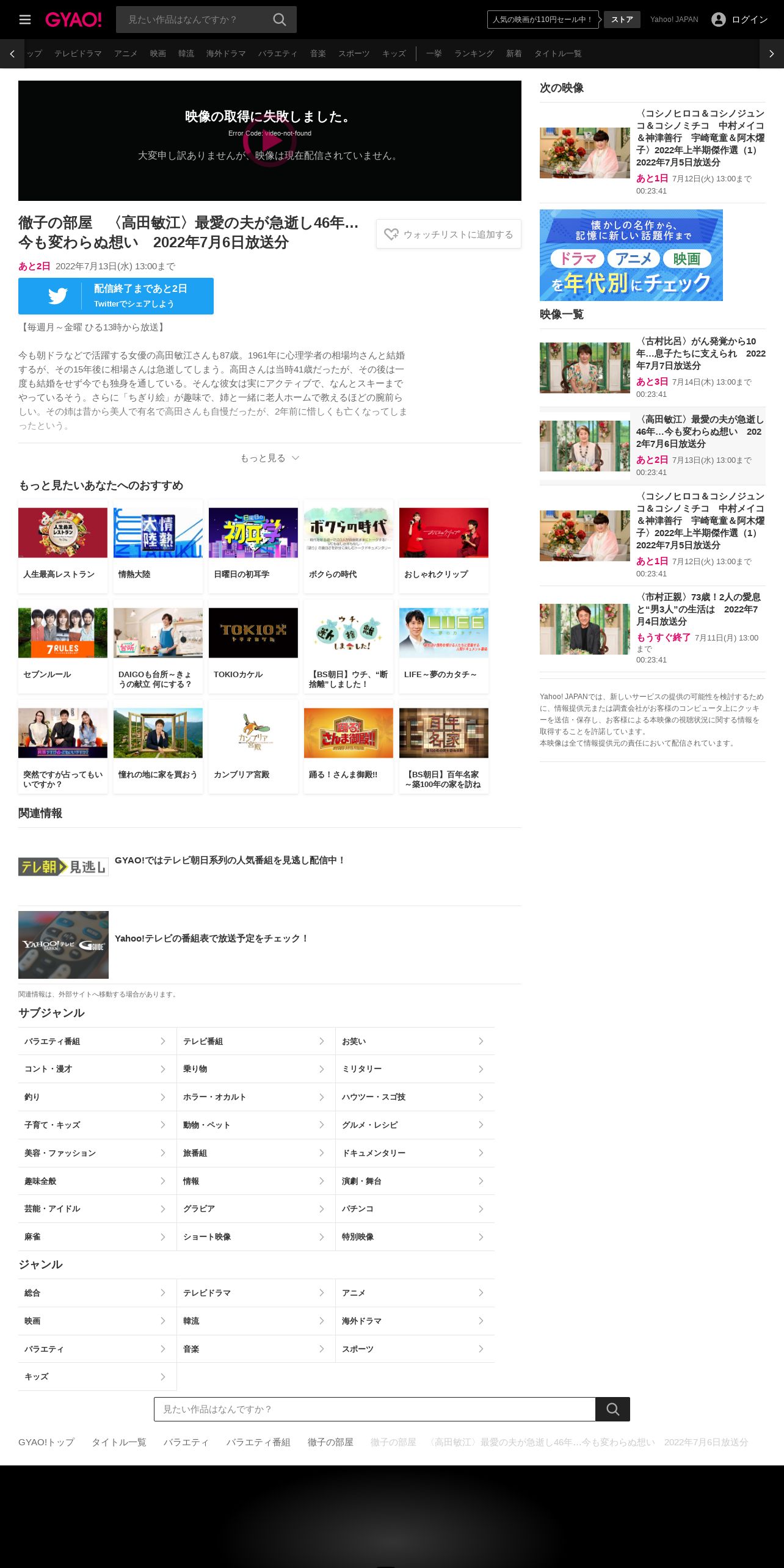Open the テレビドラマ category tab
This screenshot has width=784, height=1568.
78,54
